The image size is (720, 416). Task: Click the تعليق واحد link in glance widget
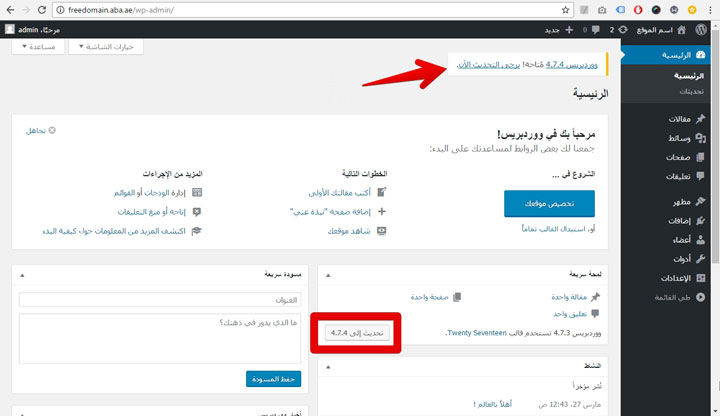pos(570,314)
